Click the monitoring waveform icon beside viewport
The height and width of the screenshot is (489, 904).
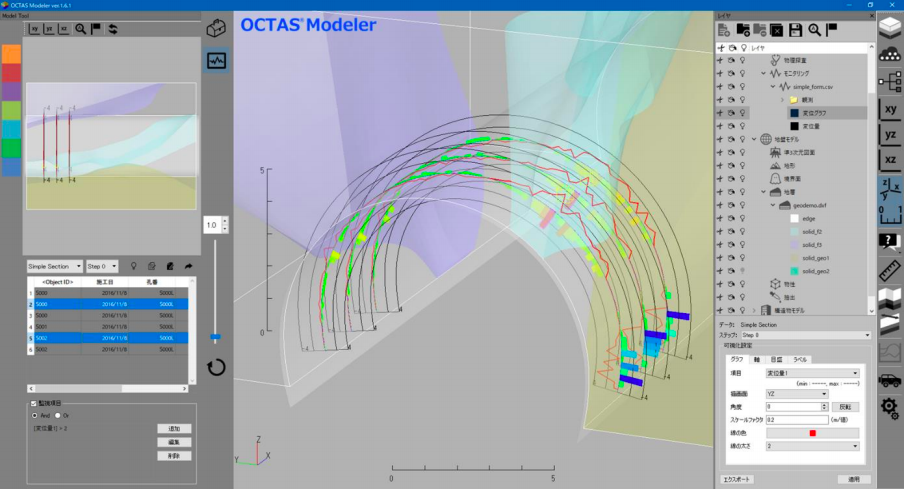216,60
